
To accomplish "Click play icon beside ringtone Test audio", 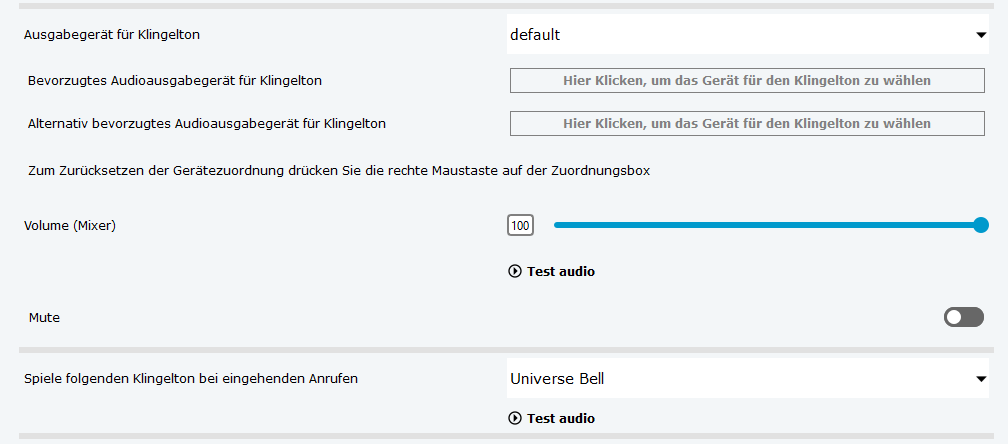I will 515,418.
